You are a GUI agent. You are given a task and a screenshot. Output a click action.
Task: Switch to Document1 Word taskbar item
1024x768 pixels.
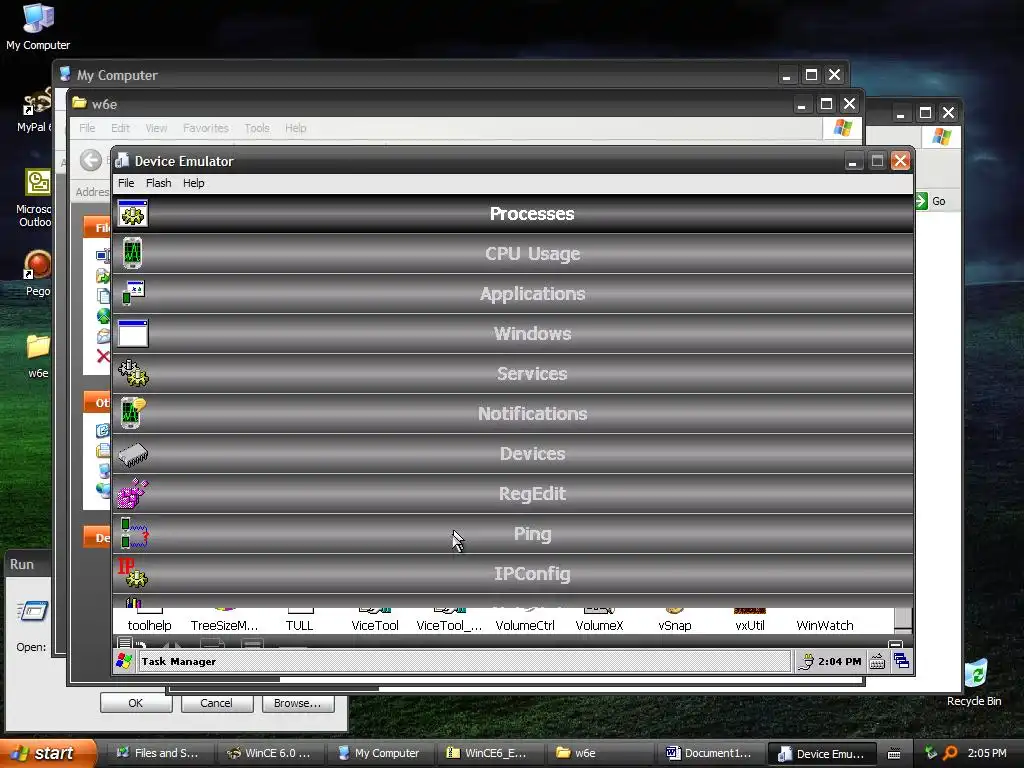point(710,753)
